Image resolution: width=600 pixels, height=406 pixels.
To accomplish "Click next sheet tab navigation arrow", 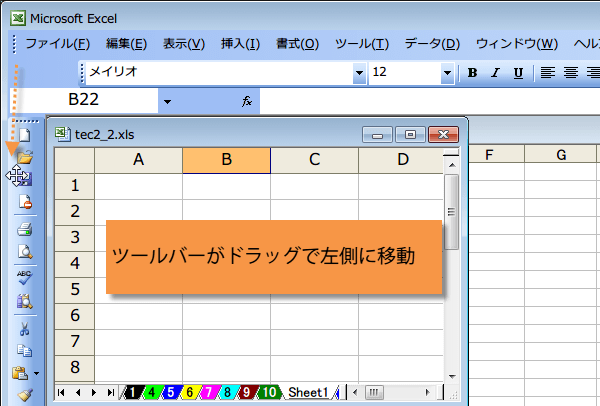I will click(94, 392).
